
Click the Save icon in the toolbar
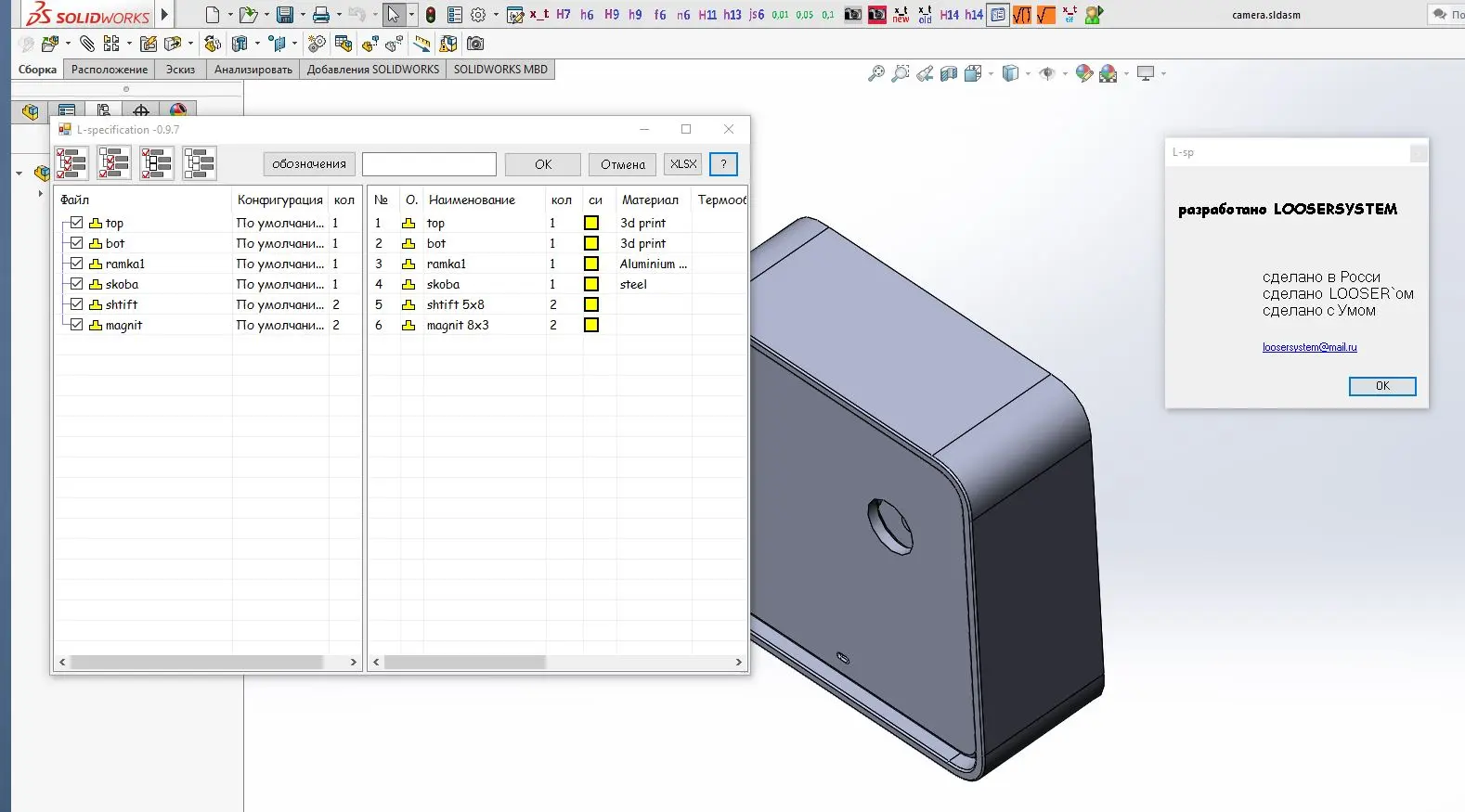285,15
